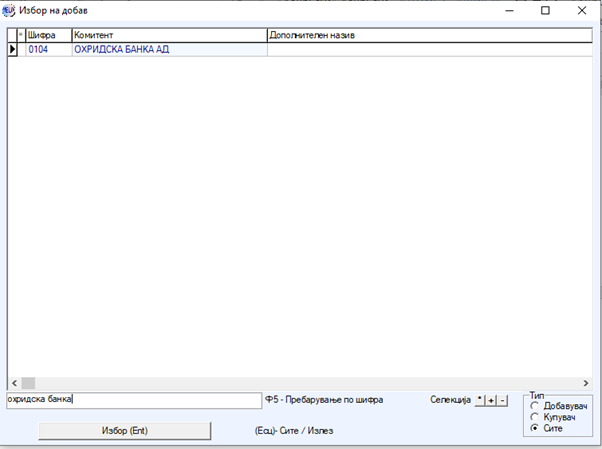The width and height of the screenshot is (602, 449).
Task: Click the Комитент column header
Action: click(169, 35)
